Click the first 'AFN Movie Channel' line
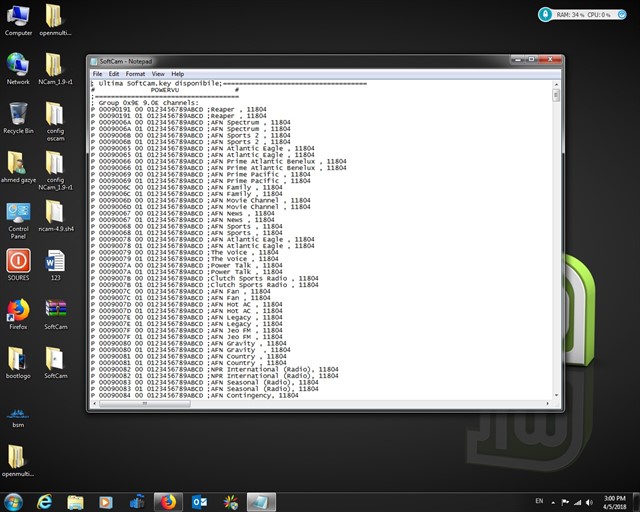The height and width of the screenshot is (512, 640). tap(200, 200)
